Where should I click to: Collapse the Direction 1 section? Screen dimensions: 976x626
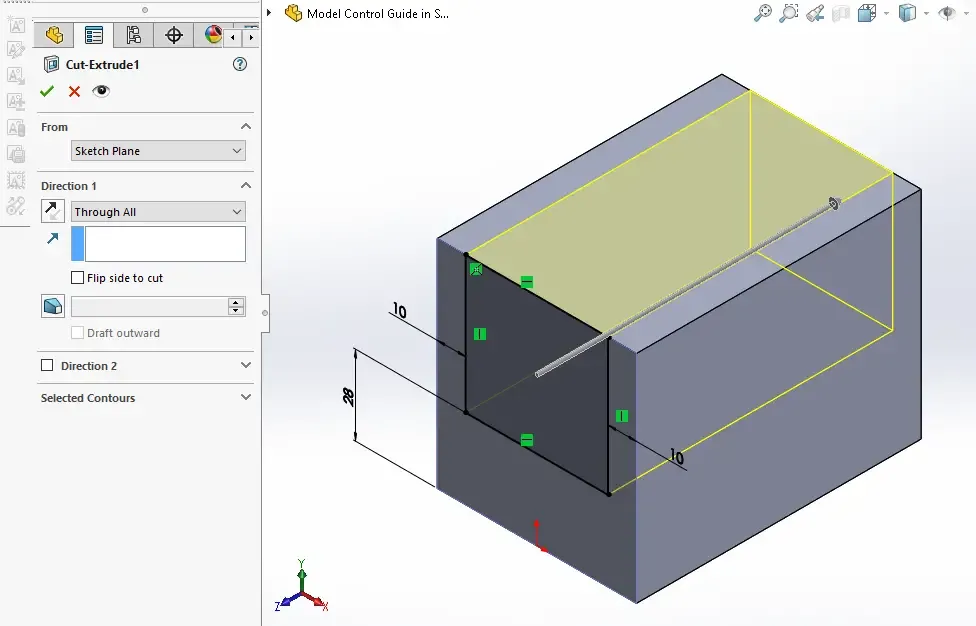pyautogui.click(x=246, y=185)
